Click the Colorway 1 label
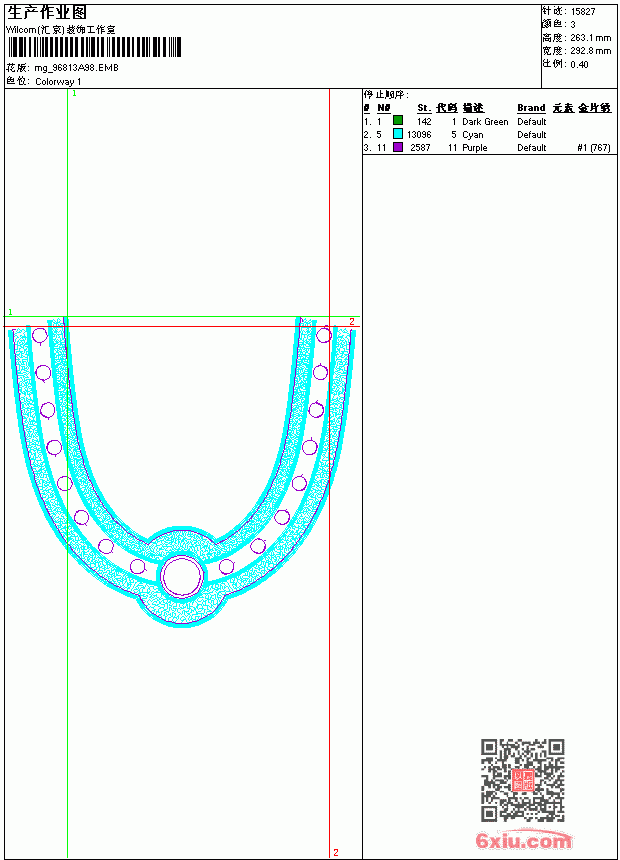Screen dimensions: 620x860 pos(58,82)
